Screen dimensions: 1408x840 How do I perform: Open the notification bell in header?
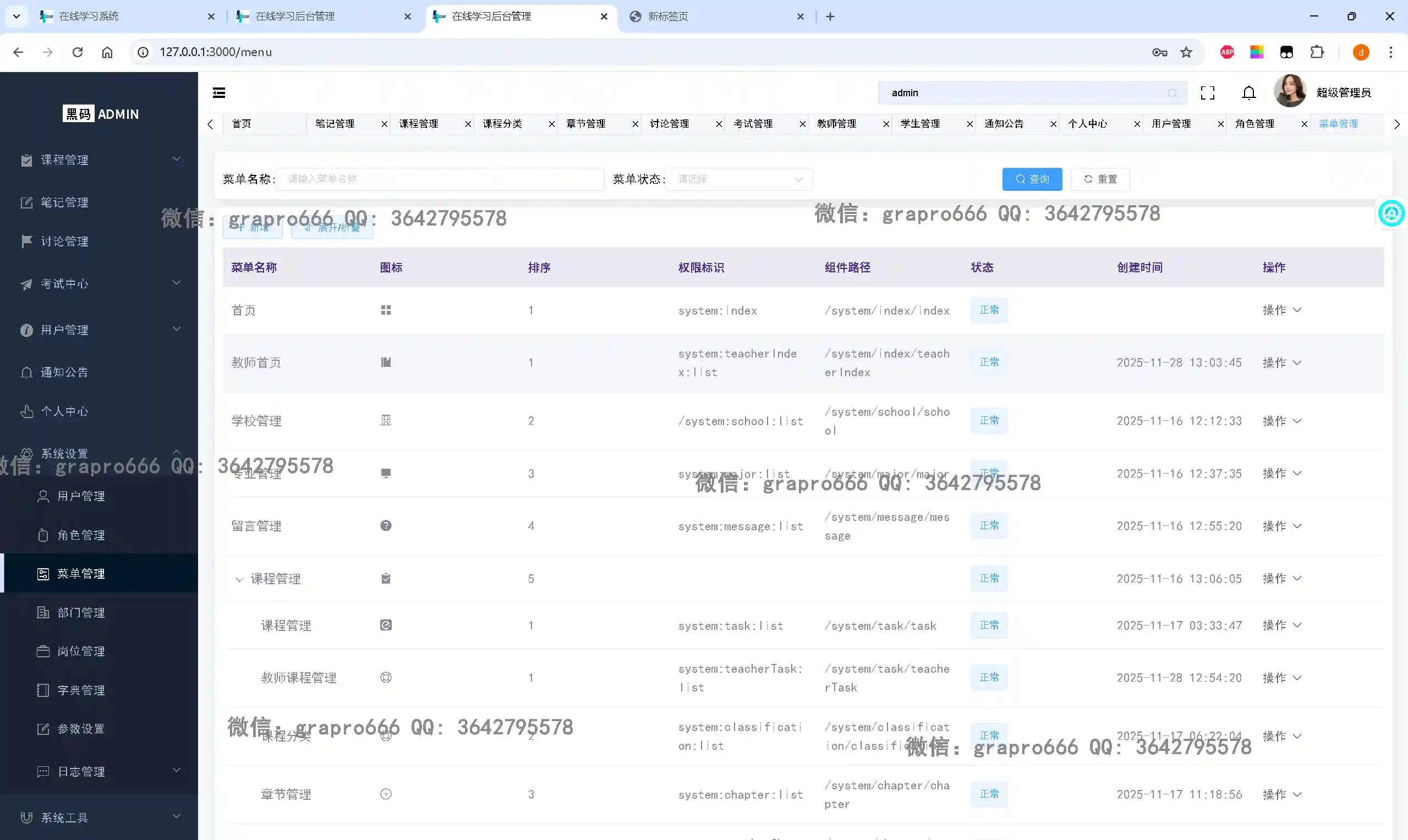[1248, 93]
